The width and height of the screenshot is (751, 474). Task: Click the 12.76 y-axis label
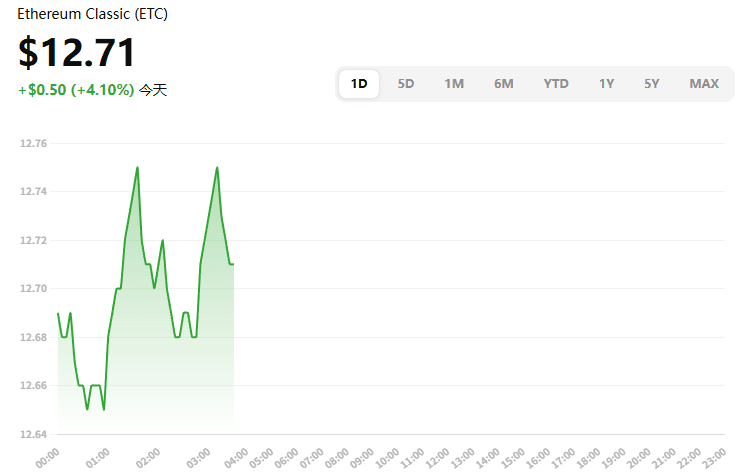click(34, 144)
